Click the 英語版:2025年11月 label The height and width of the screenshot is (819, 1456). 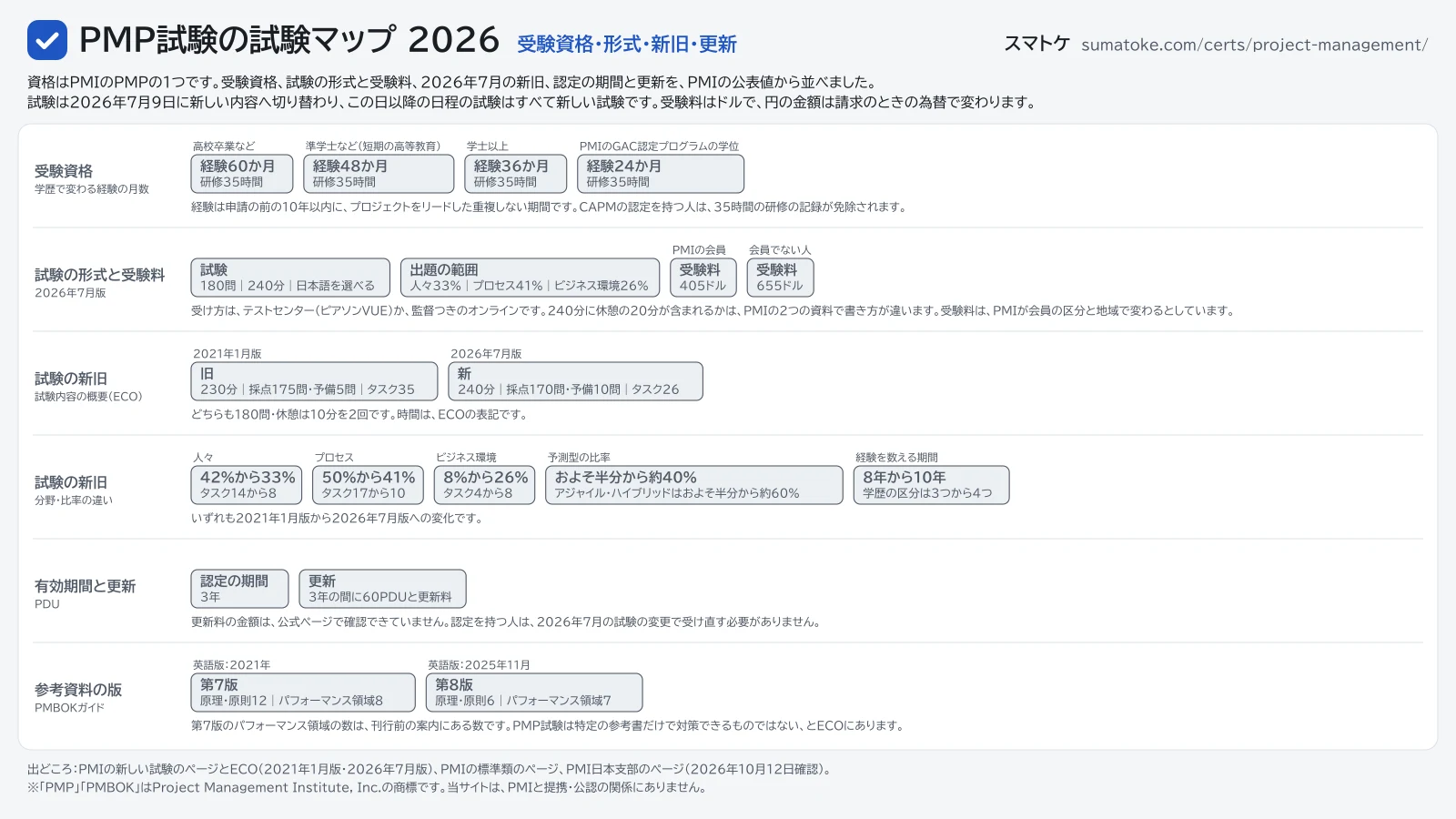pyautogui.click(x=479, y=664)
